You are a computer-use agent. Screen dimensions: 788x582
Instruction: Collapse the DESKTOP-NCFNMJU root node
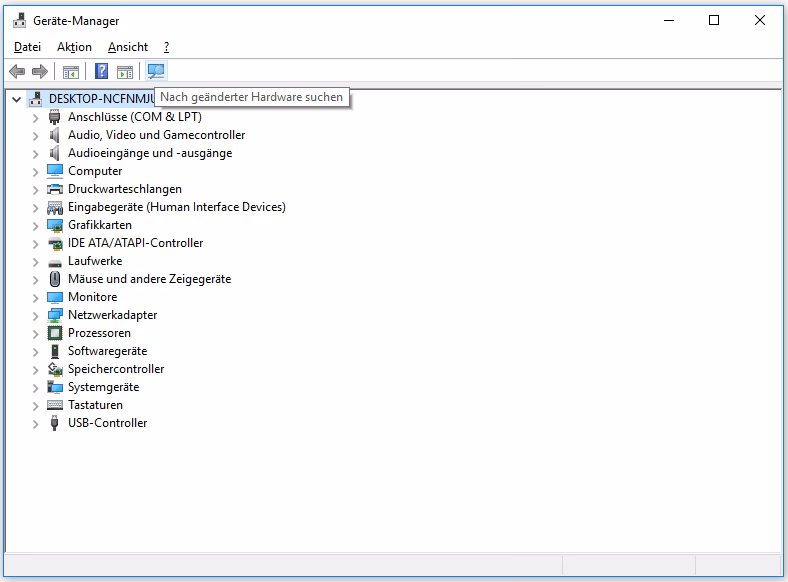17,99
